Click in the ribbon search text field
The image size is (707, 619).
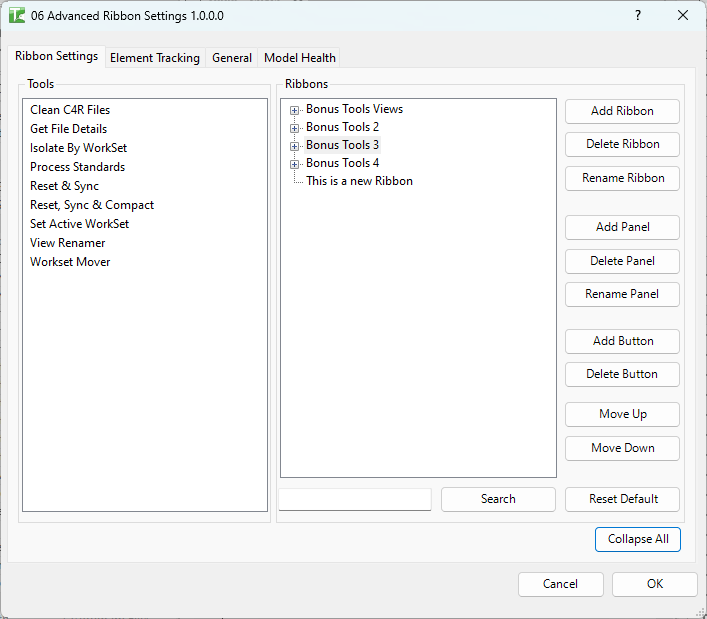[355, 499]
